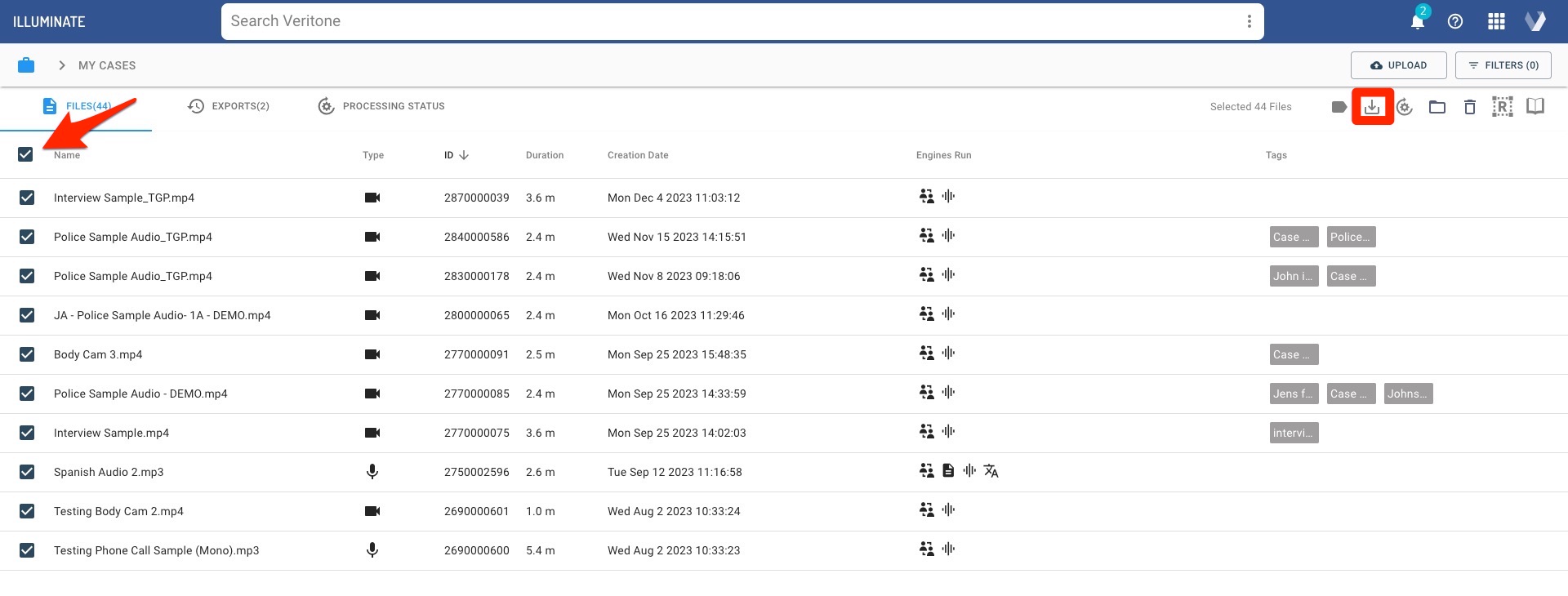The height and width of the screenshot is (596, 1568).
Task: Open the notifications bell
Action: point(1417,22)
